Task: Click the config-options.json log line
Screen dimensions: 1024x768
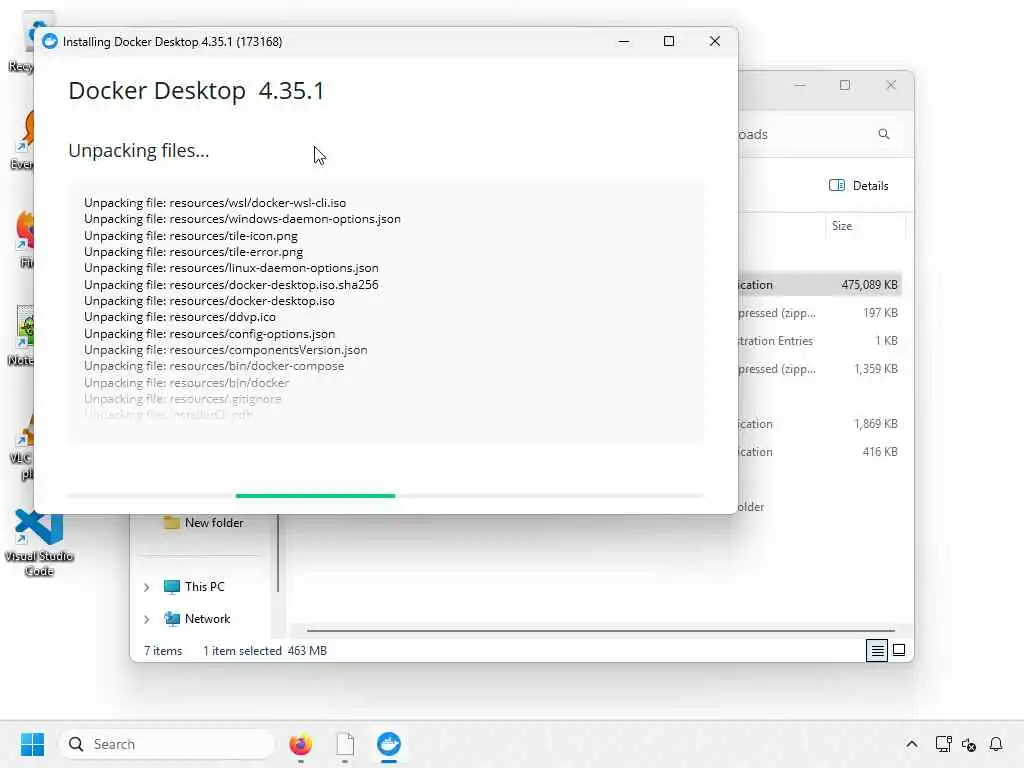Action: pos(210,334)
